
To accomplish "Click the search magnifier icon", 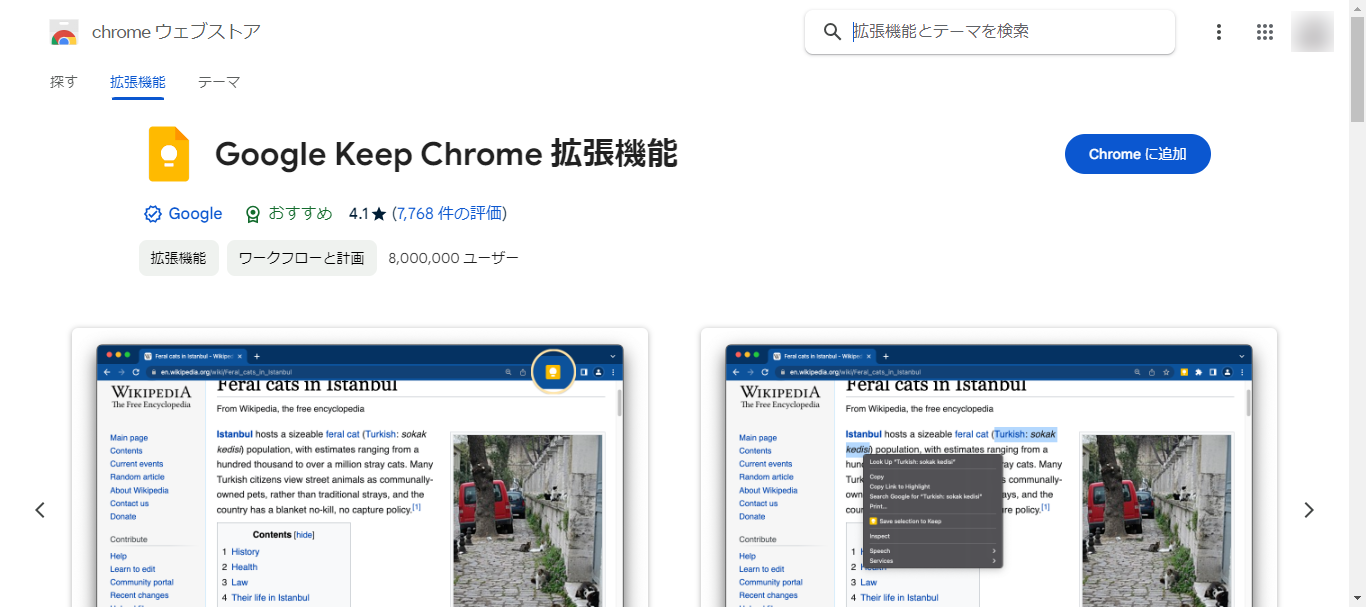I will point(832,31).
